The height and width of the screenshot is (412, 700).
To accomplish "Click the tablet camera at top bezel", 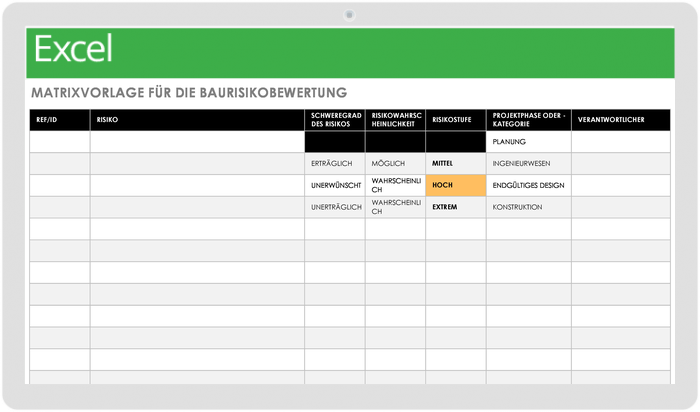I will pos(349,15).
